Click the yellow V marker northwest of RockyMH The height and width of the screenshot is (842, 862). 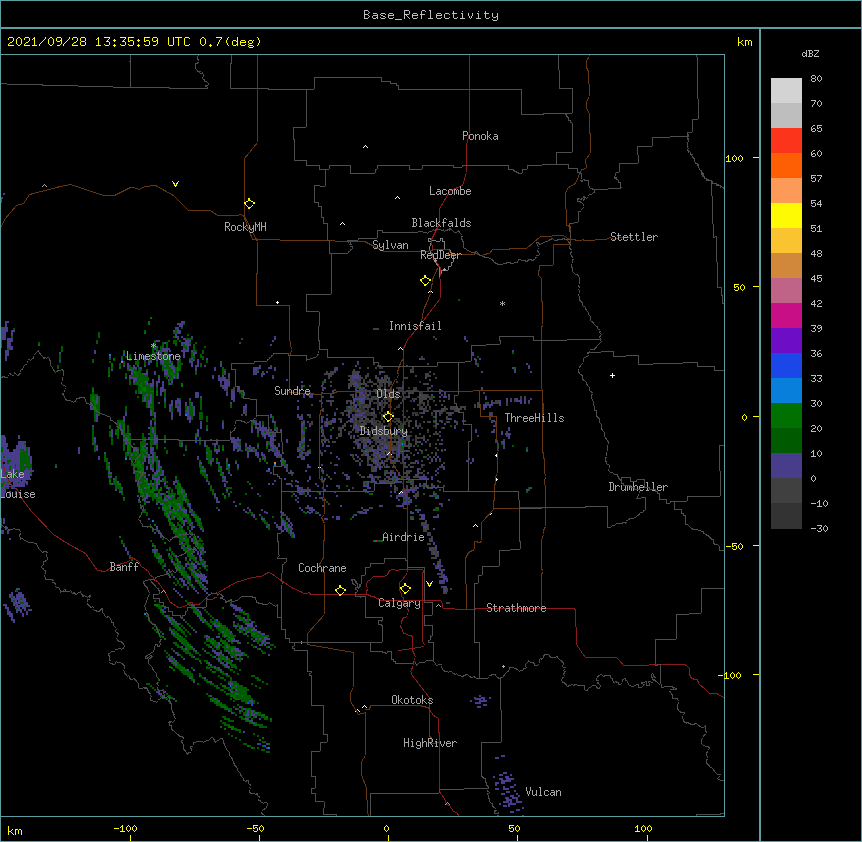tap(175, 184)
